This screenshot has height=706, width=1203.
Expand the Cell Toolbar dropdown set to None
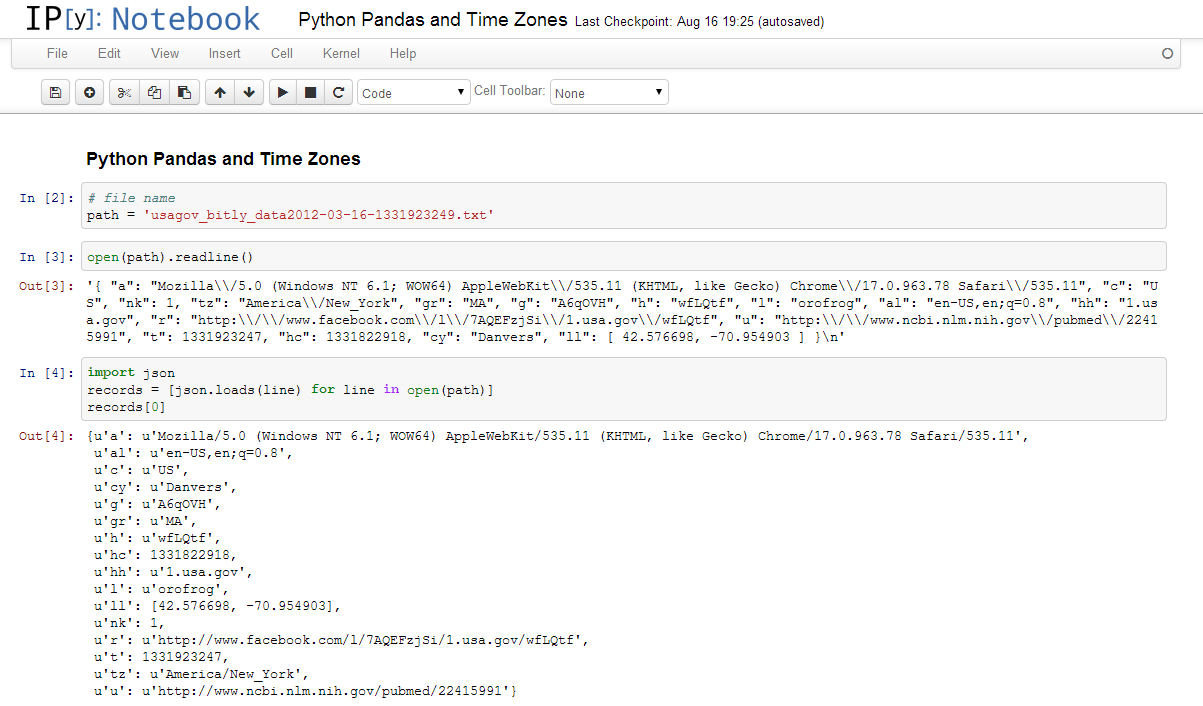click(609, 93)
